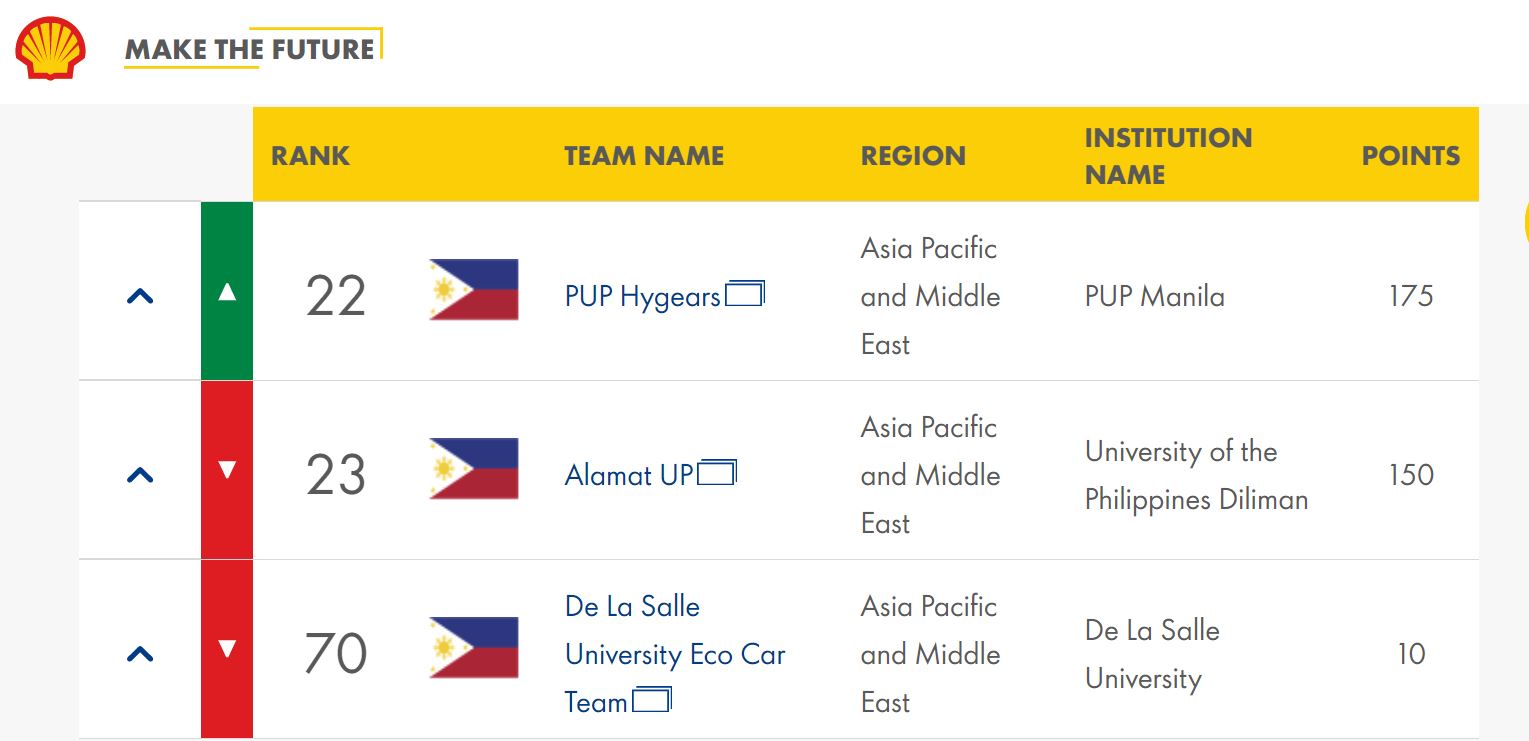1529x741 pixels.
Task: Sort by the POINTS column header
Action: (x=1411, y=156)
